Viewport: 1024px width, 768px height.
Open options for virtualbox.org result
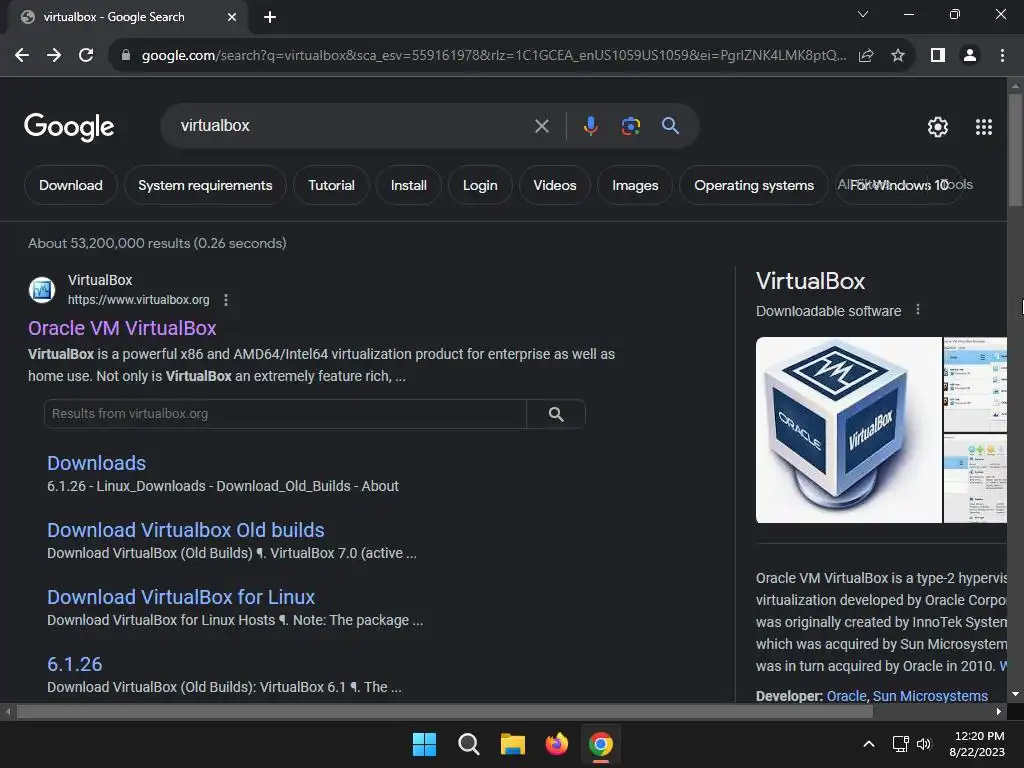pos(226,300)
